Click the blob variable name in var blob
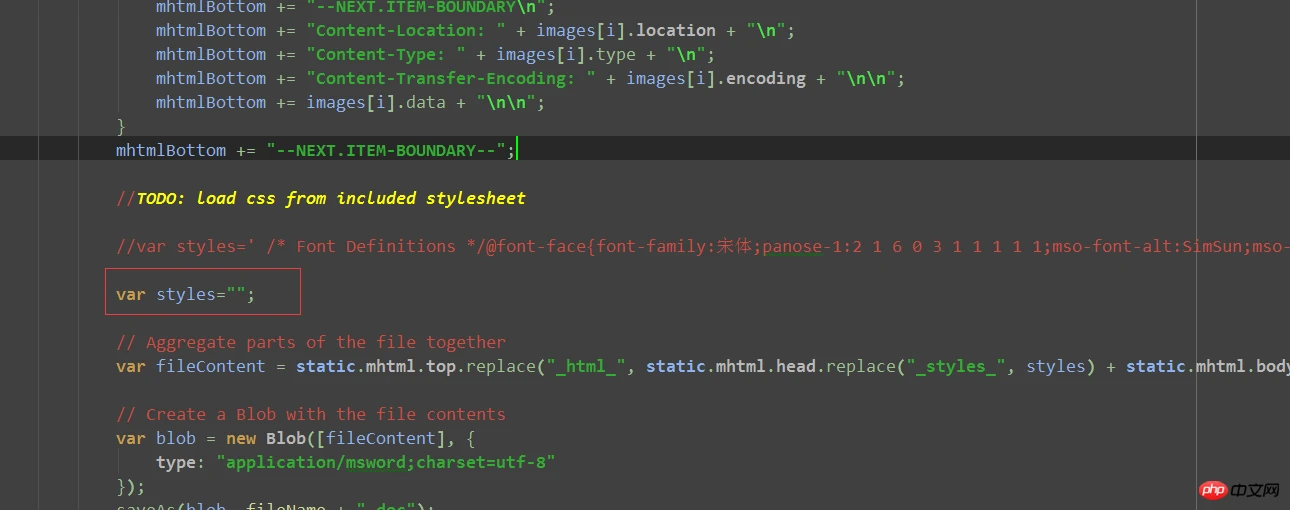 pyautogui.click(x=176, y=438)
